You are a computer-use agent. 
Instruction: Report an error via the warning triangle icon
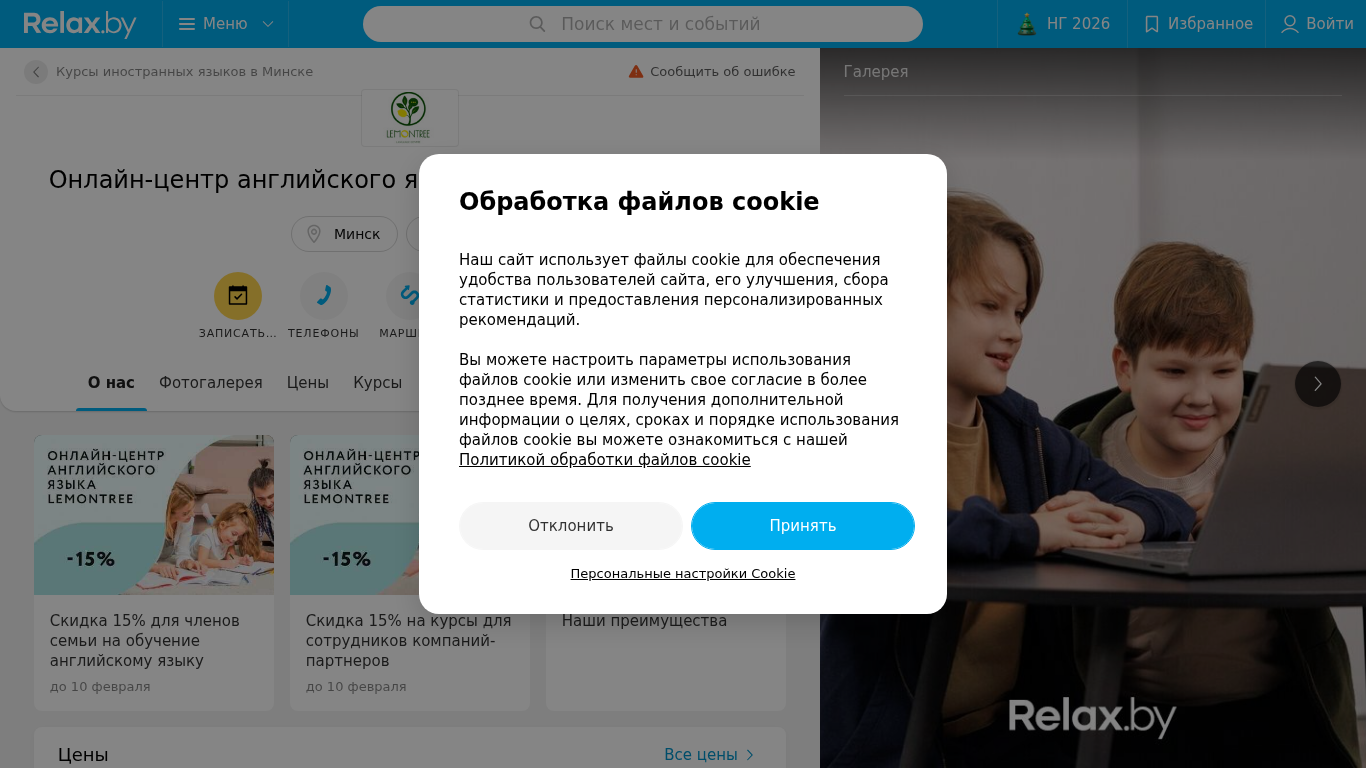(x=636, y=72)
